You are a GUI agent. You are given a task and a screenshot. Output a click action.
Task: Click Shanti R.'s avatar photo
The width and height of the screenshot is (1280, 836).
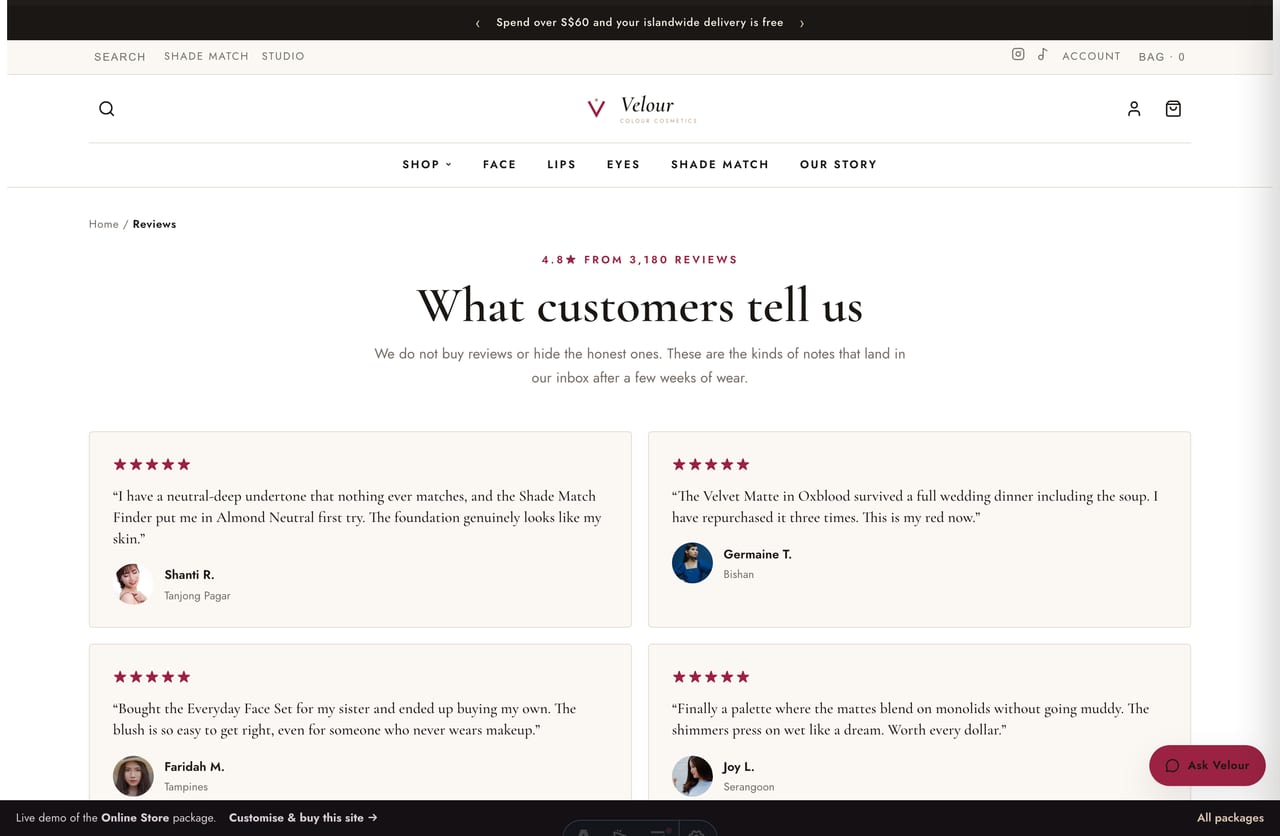(133, 584)
